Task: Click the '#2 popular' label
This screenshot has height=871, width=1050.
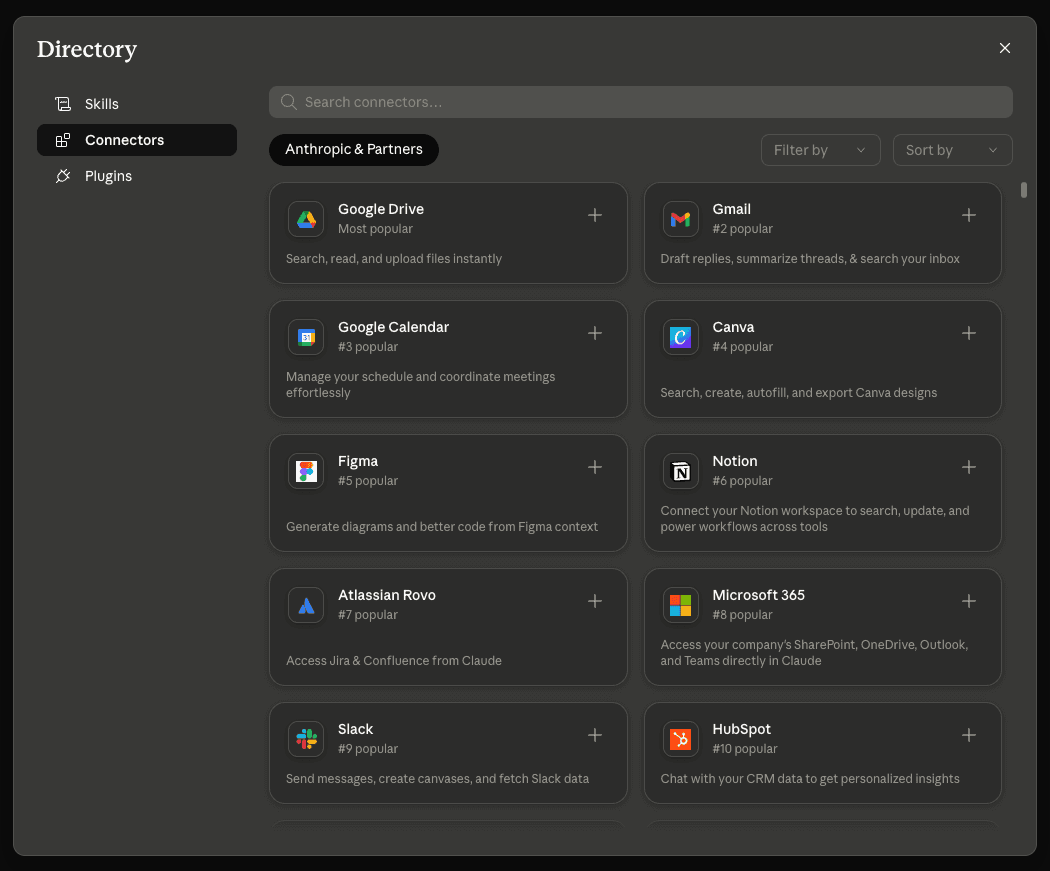Action: 742,228
